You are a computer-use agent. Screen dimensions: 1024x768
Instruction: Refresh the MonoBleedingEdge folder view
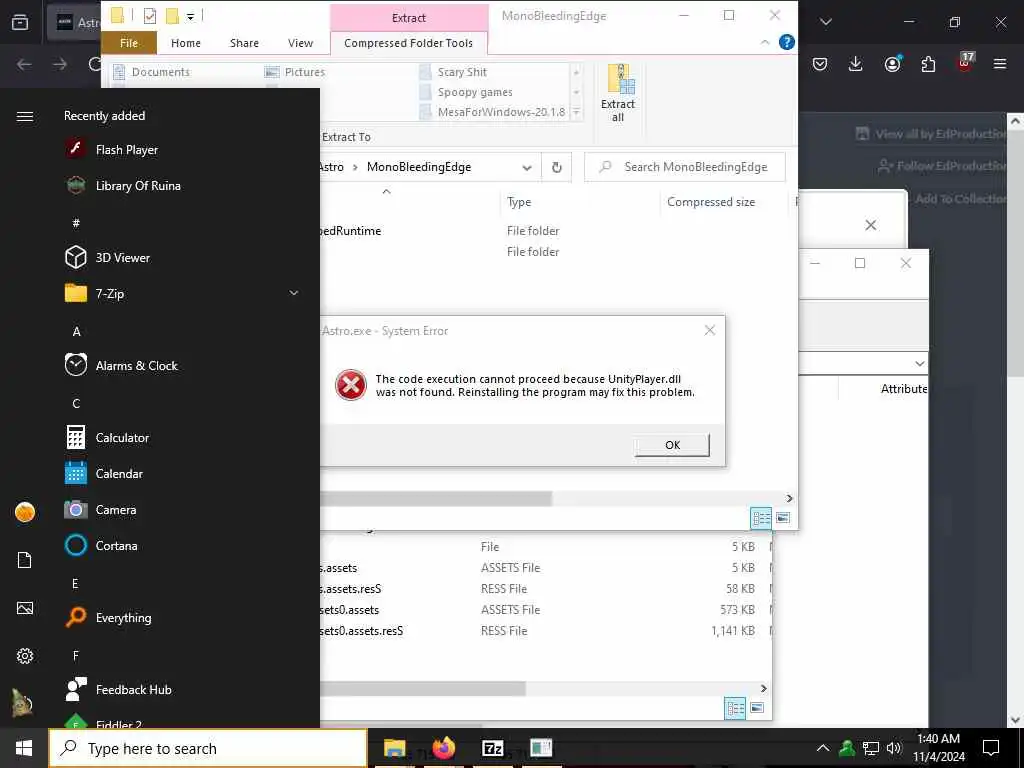(x=556, y=167)
